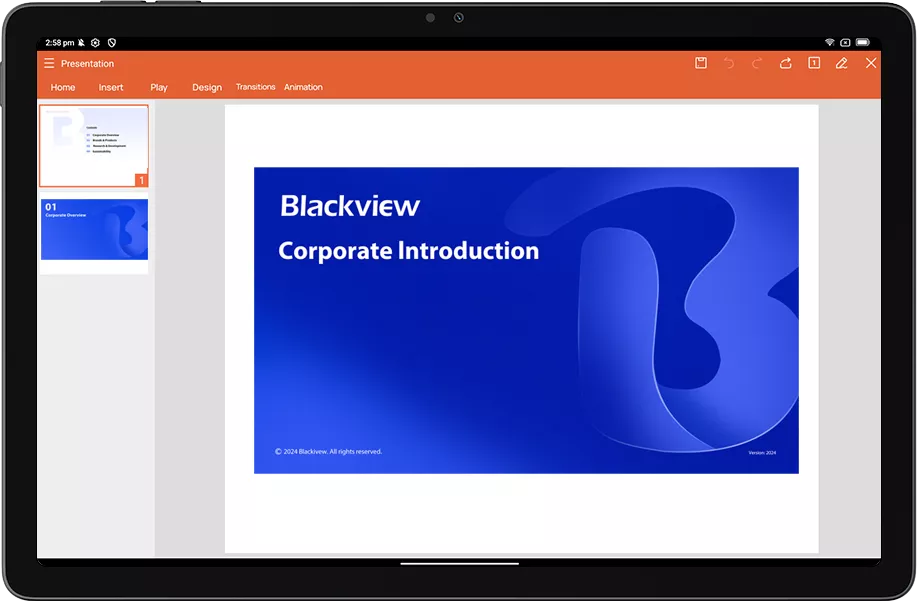Switch to the Animation tab
The width and height of the screenshot is (917, 601).
pyautogui.click(x=303, y=87)
